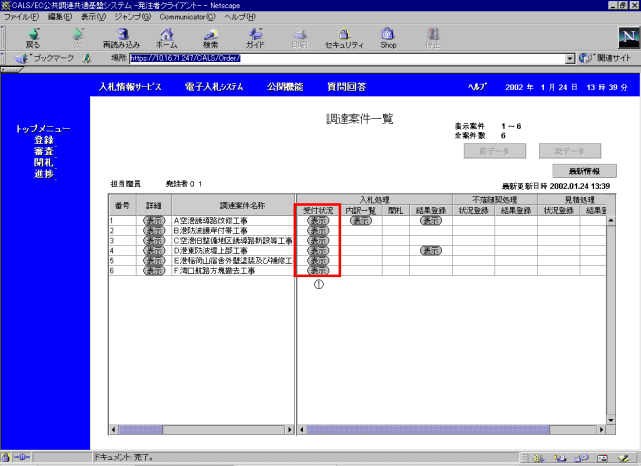Click 詳細 表示 button for A空港誘導路改修工事
The image size is (641, 466).
pyautogui.click(x=154, y=221)
